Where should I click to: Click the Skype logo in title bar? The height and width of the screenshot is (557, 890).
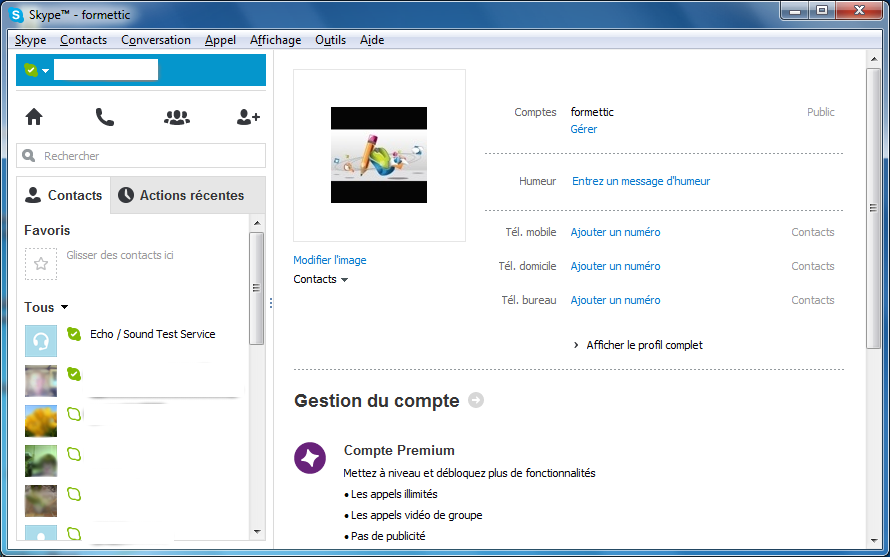(16, 15)
